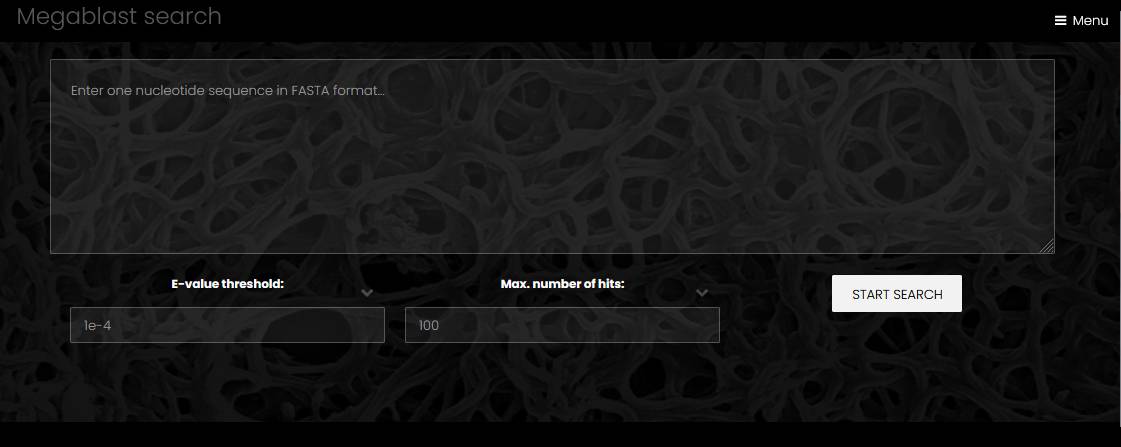Screen dimensions: 1121x447
Task: Select the max hits field showing 100
Action: pos(562,325)
